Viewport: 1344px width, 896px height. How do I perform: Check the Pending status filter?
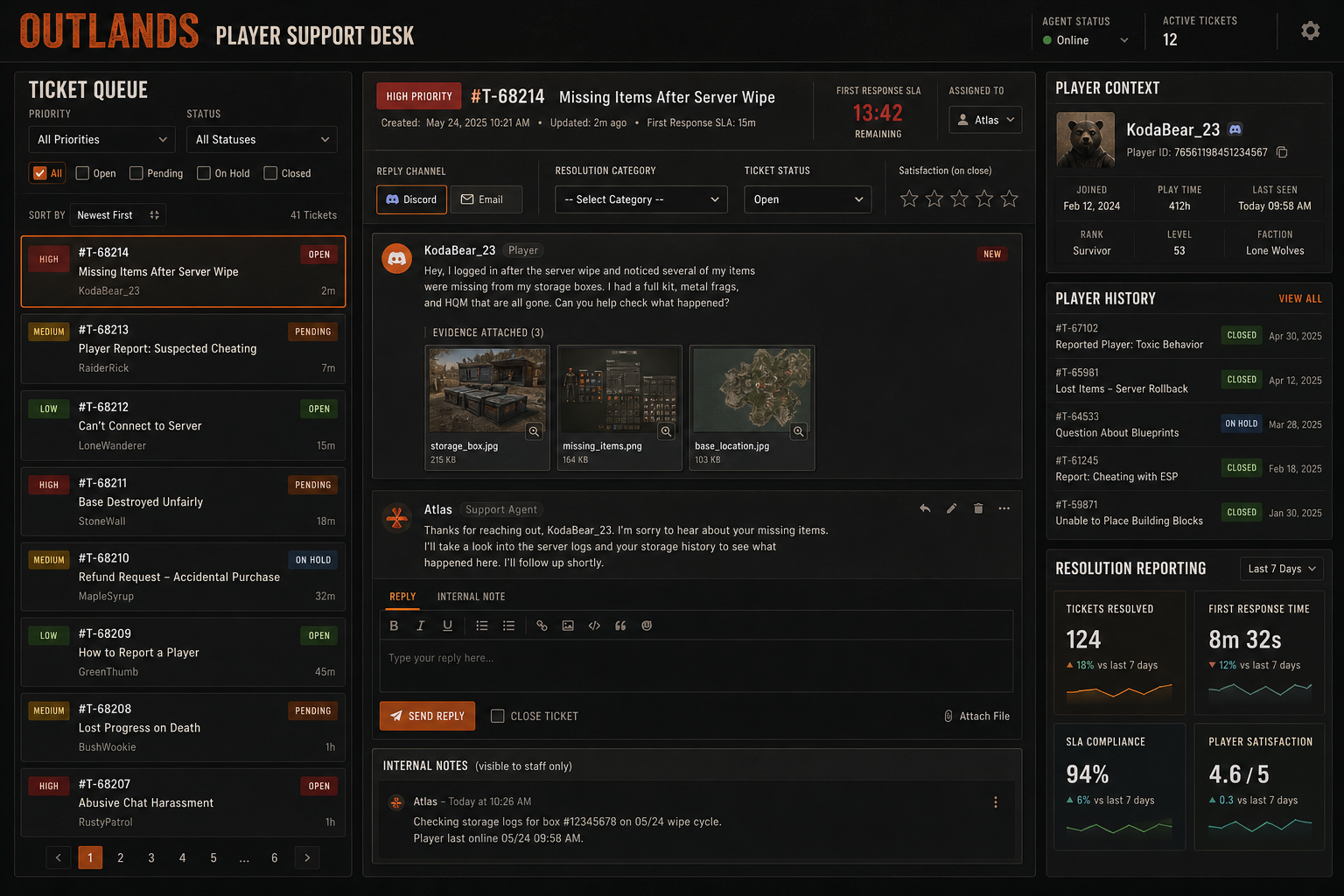coord(136,173)
